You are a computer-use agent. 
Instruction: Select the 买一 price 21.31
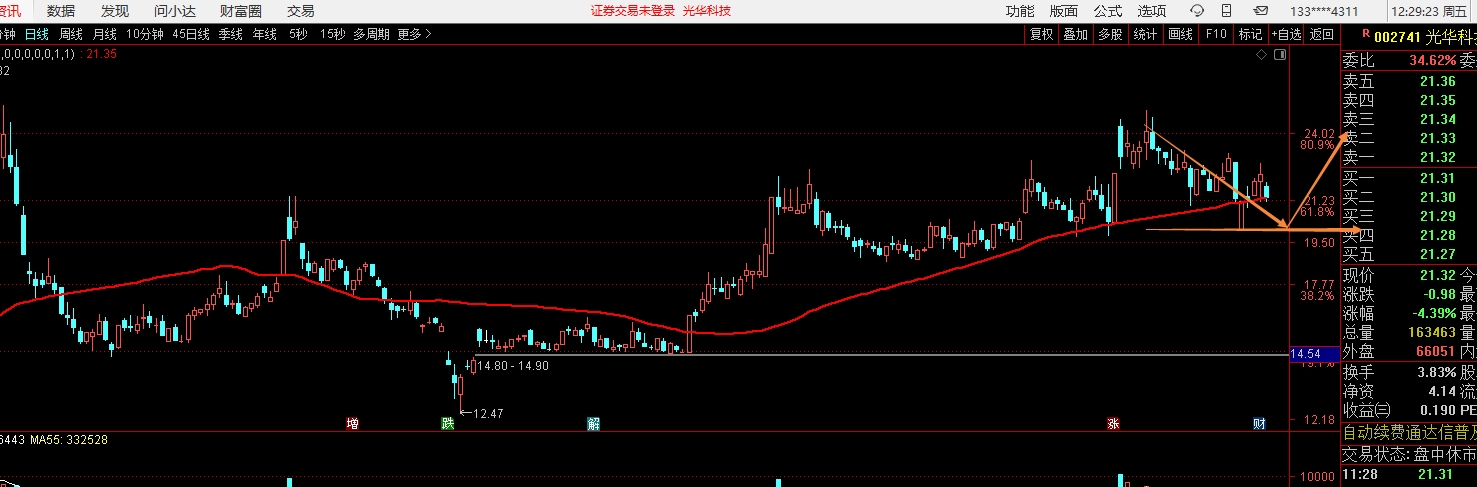point(1438,178)
